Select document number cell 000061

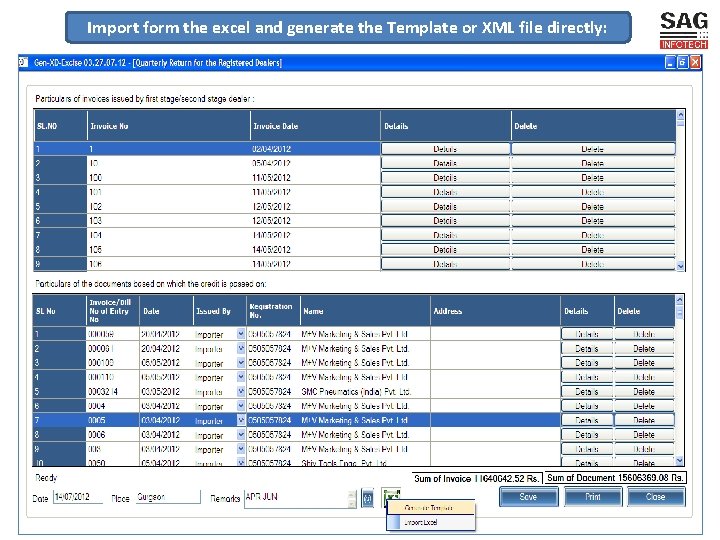tap(113, 349)
